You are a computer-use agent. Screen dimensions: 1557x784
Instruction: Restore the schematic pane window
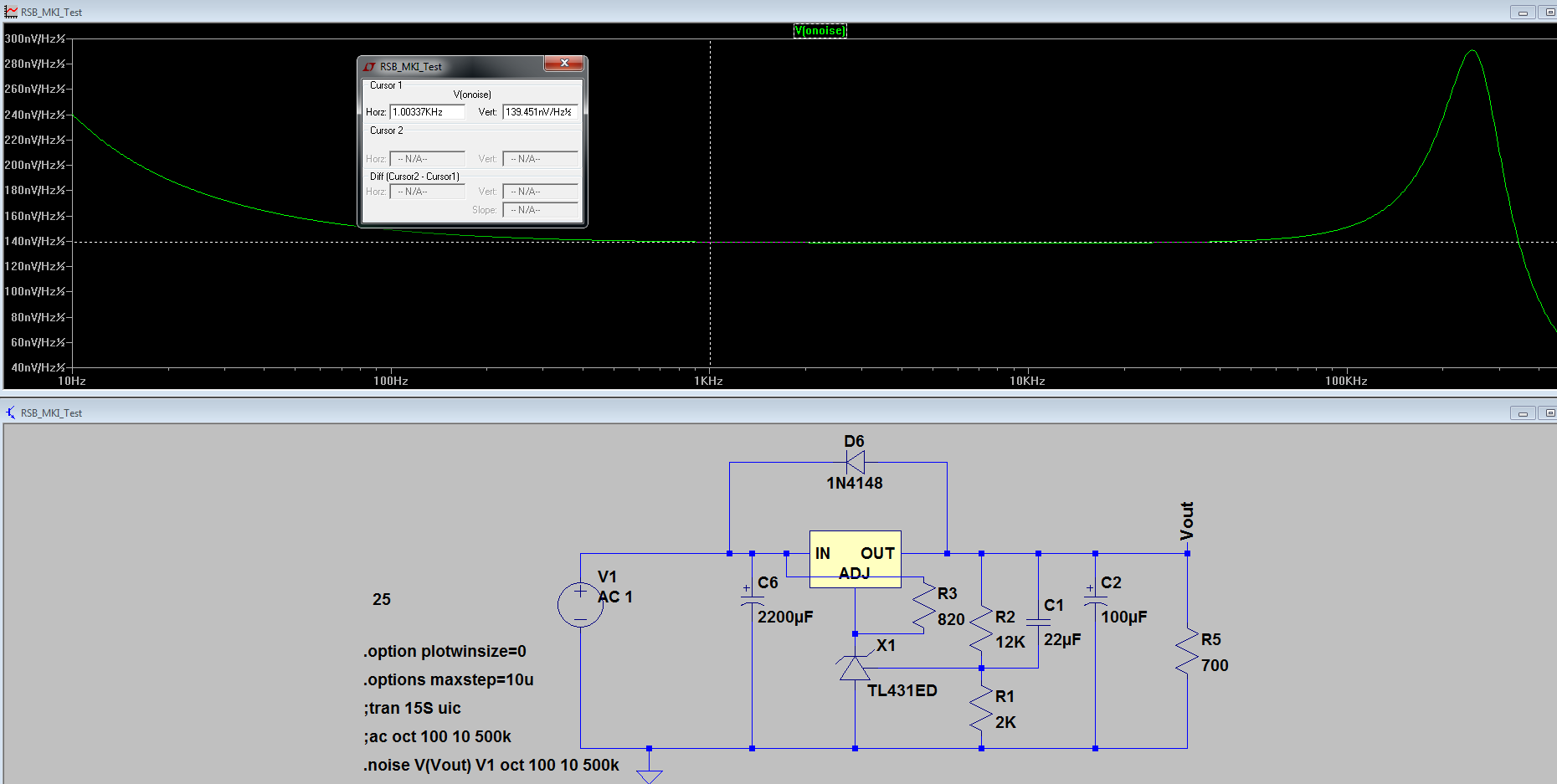[x=1549, y=413]
